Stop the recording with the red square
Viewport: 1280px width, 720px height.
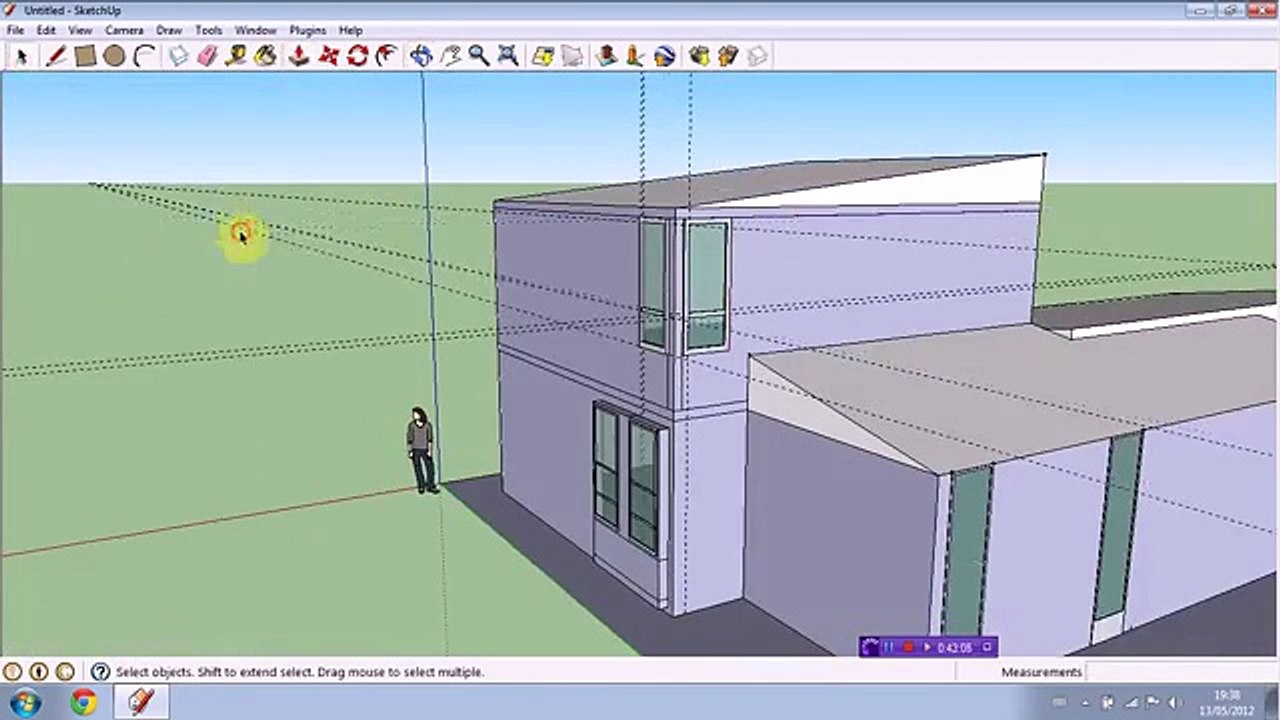(x=908, y=647)
